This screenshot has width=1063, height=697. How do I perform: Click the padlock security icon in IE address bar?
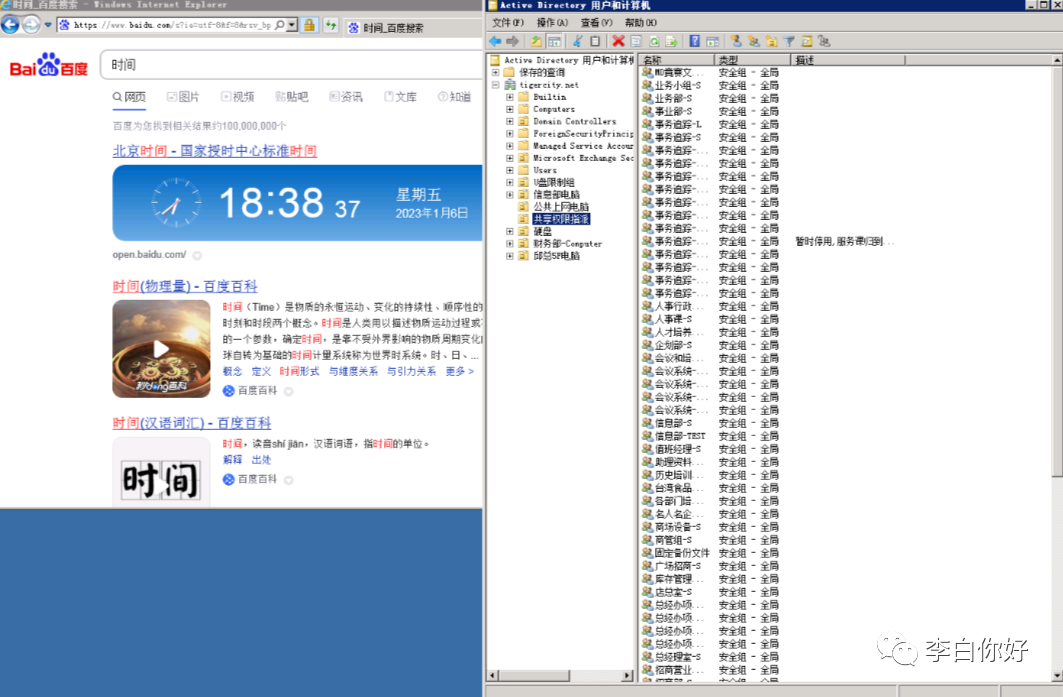pos(309,26)
